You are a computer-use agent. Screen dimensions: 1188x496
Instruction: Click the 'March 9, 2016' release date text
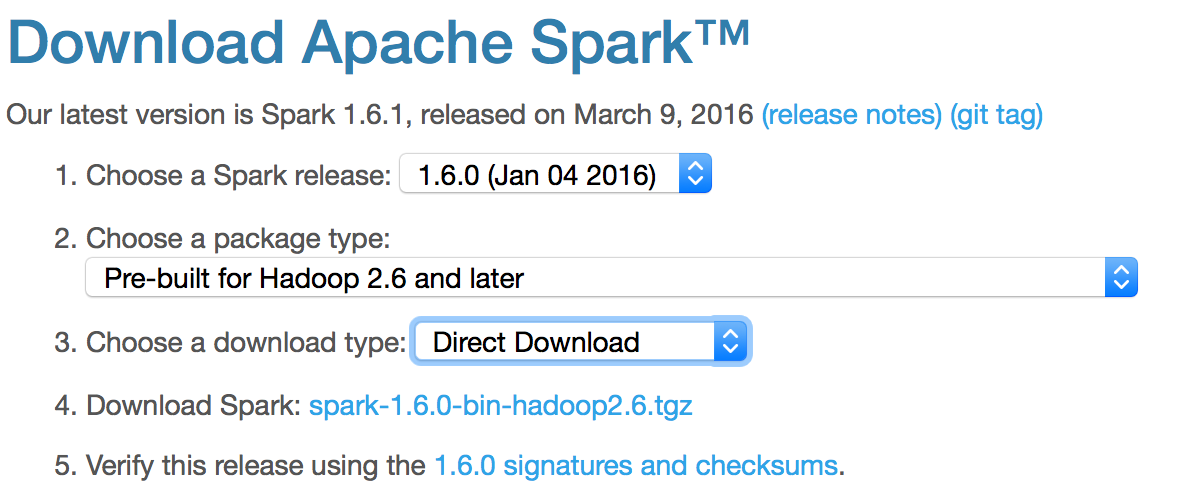click(664, 115)
